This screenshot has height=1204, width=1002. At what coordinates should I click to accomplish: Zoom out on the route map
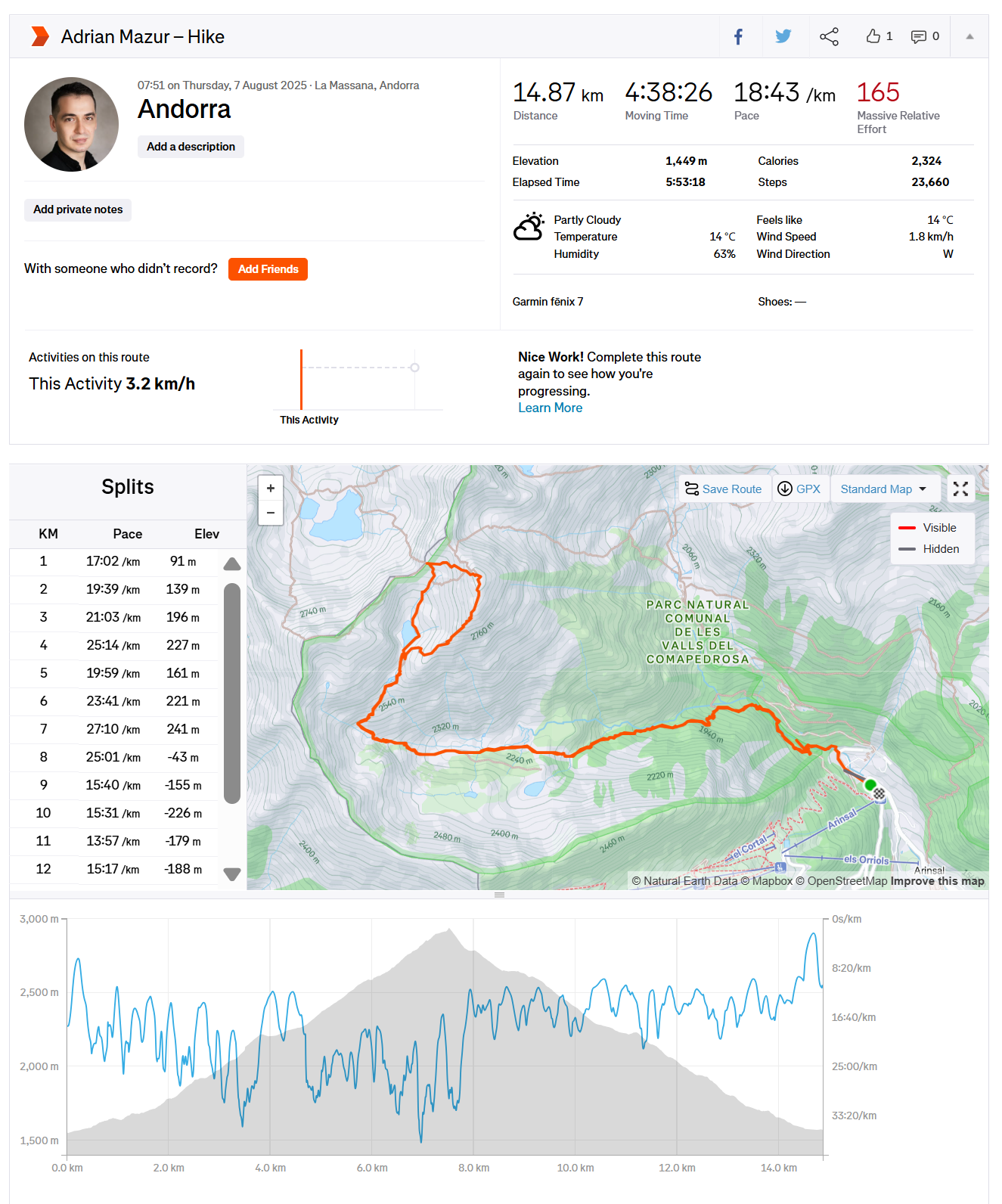pyautogui.click(x=271, y=513)
